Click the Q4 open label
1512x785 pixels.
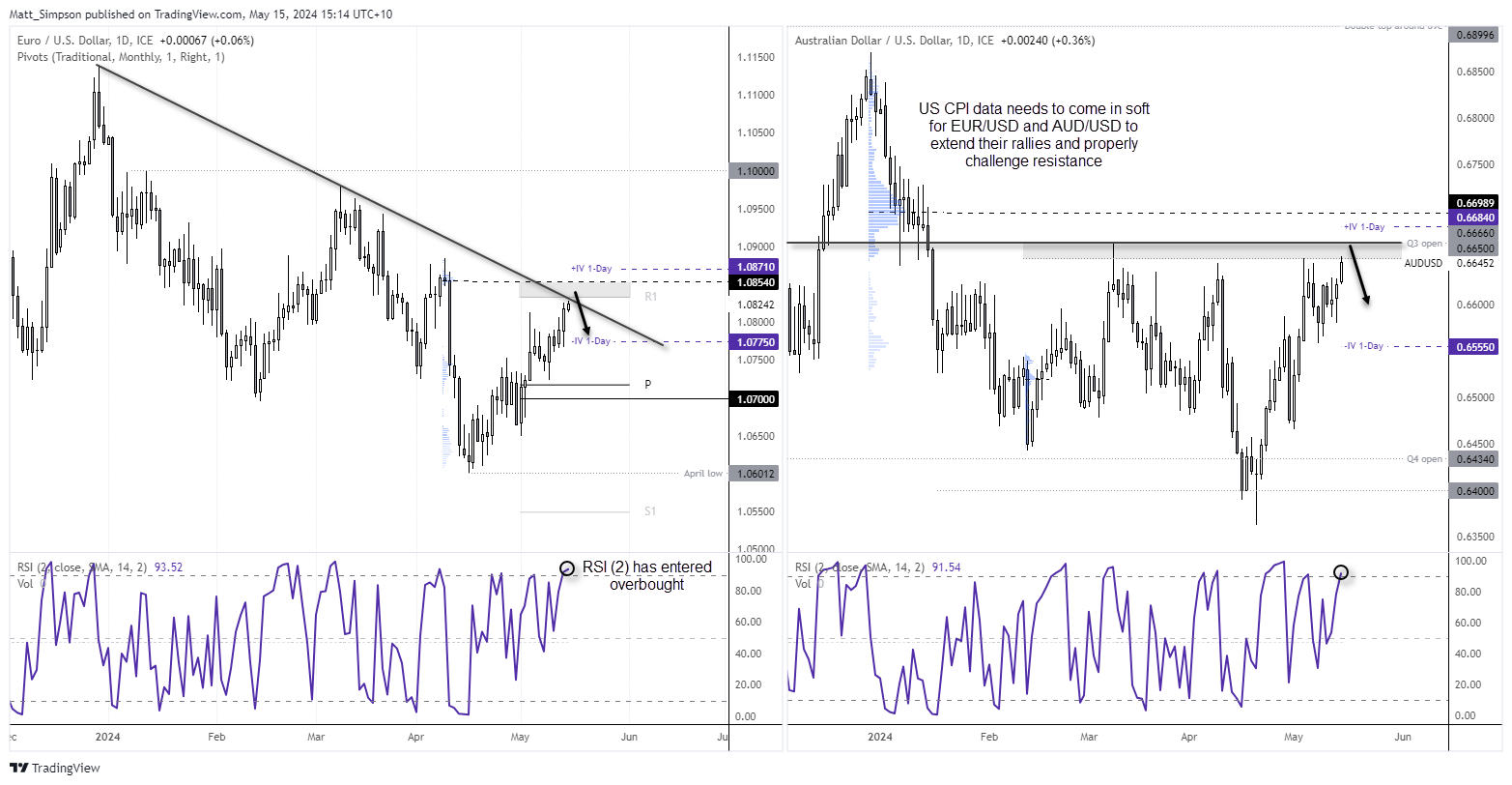coord(1423,459)
